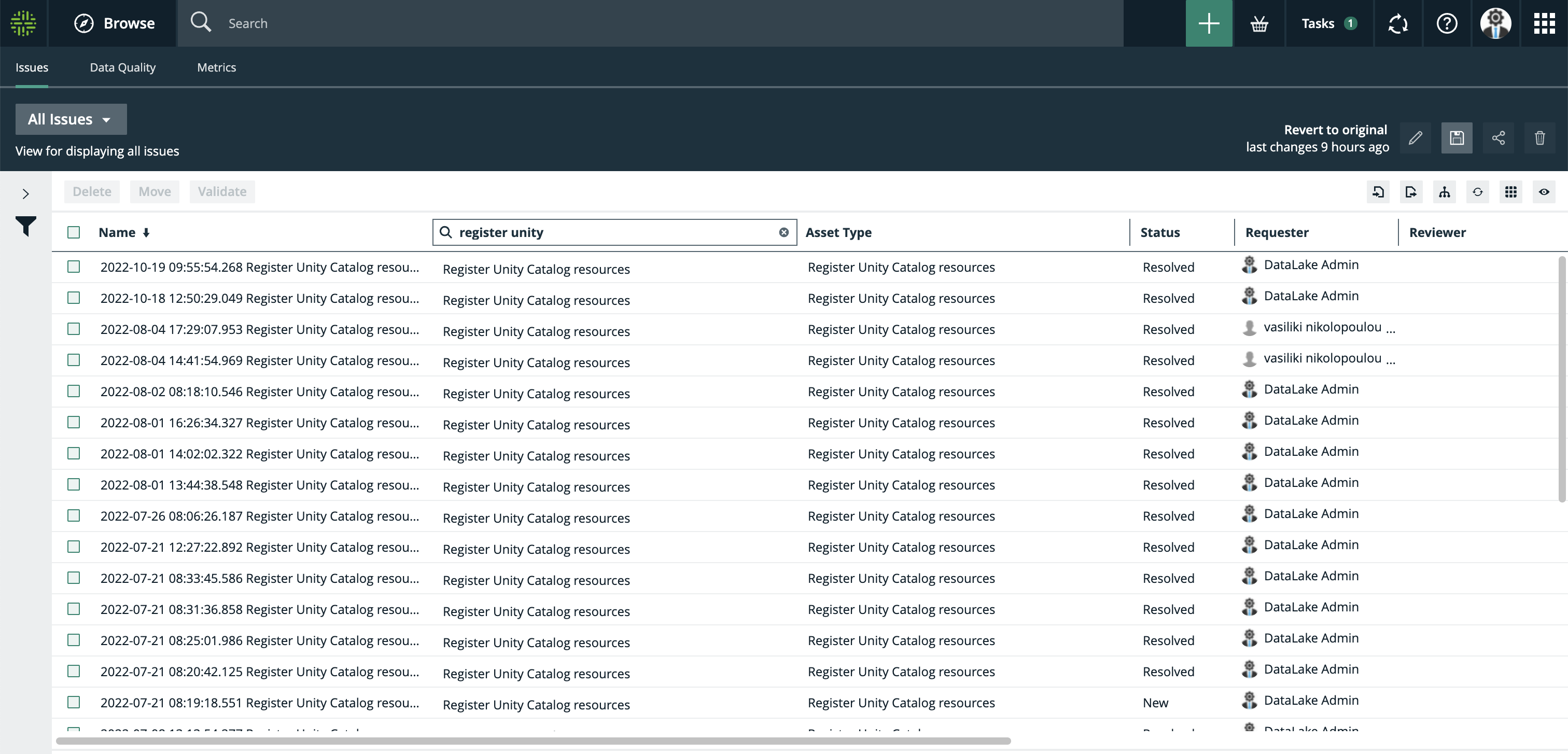
Task: Click the Requester column header
Action: pyautogui.click(x=1277, y=232)
